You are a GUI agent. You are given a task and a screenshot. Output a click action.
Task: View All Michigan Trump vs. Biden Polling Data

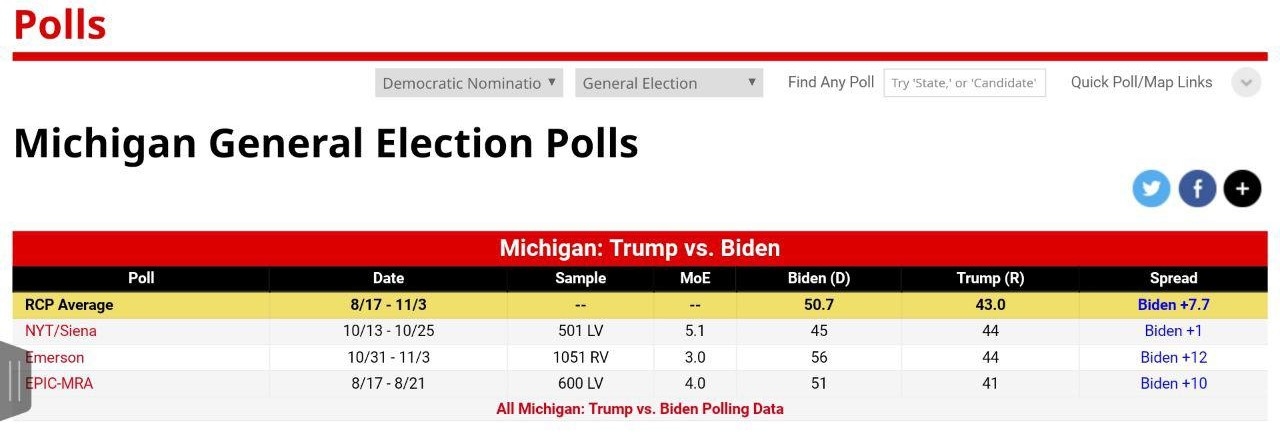point(640,409)
